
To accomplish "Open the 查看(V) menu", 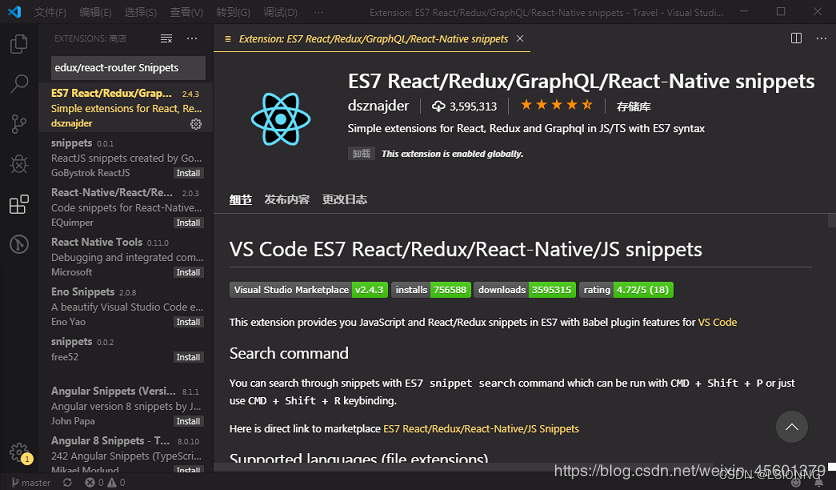I will tap(186, 12).
